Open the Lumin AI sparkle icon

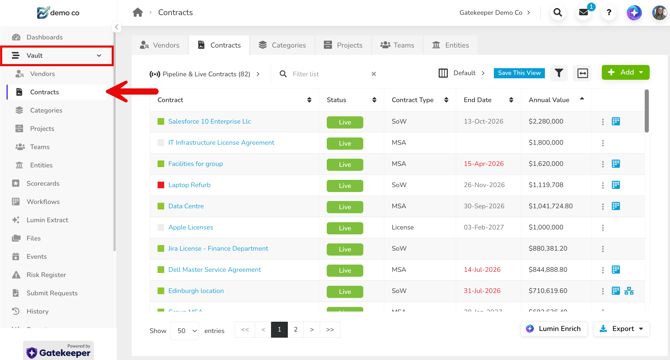click(634, 12)
